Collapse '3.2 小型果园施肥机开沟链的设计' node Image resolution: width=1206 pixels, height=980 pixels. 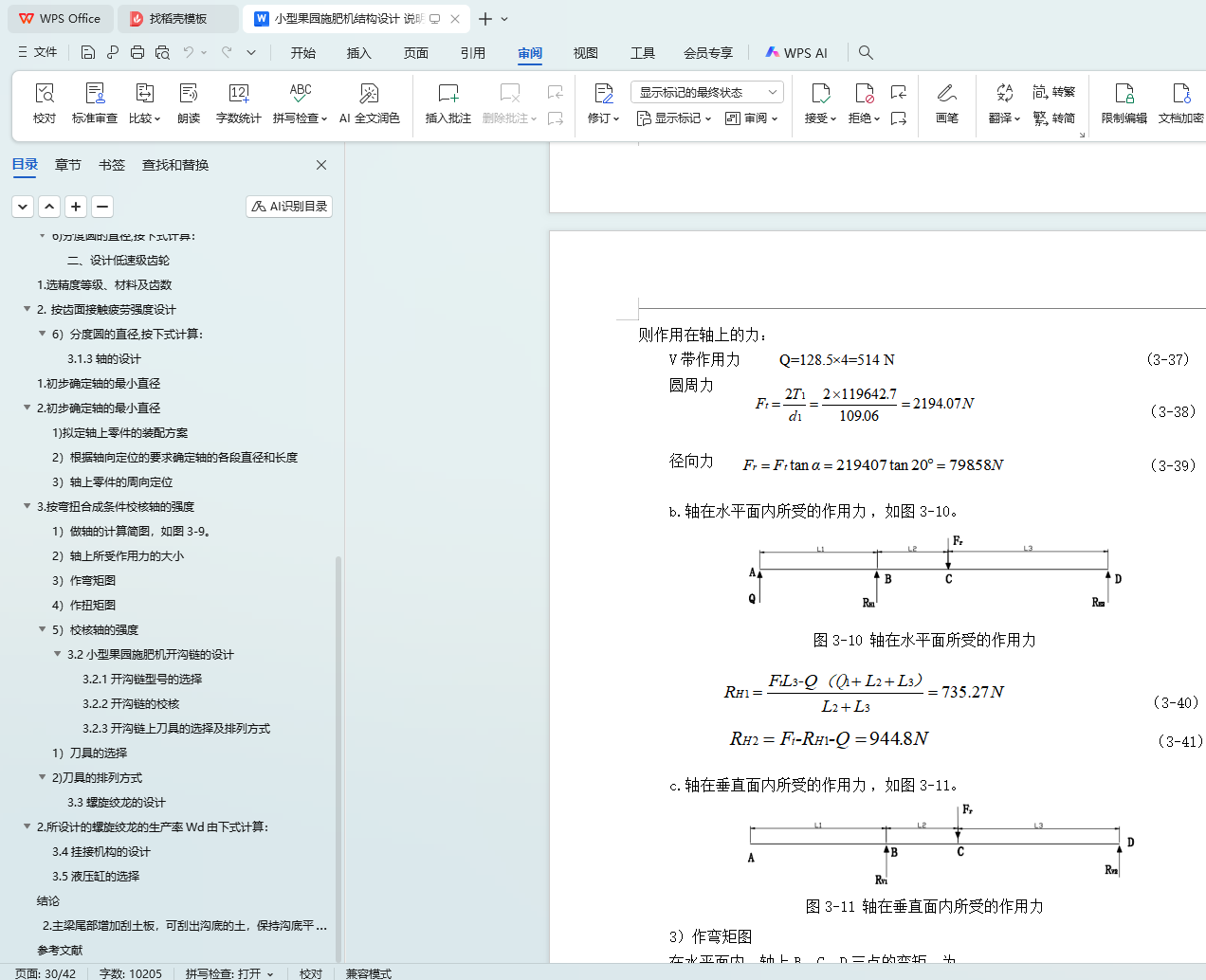point(57,654)
